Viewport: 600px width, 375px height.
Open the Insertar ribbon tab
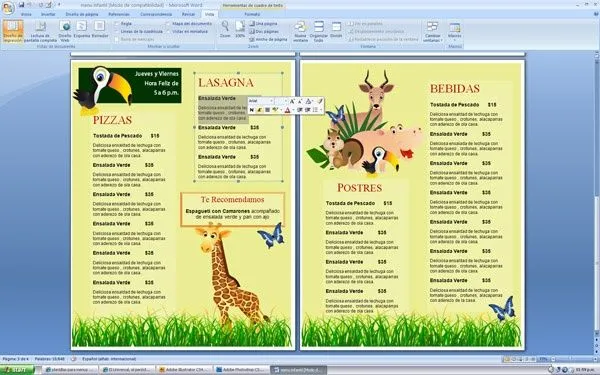click(48, 14)
